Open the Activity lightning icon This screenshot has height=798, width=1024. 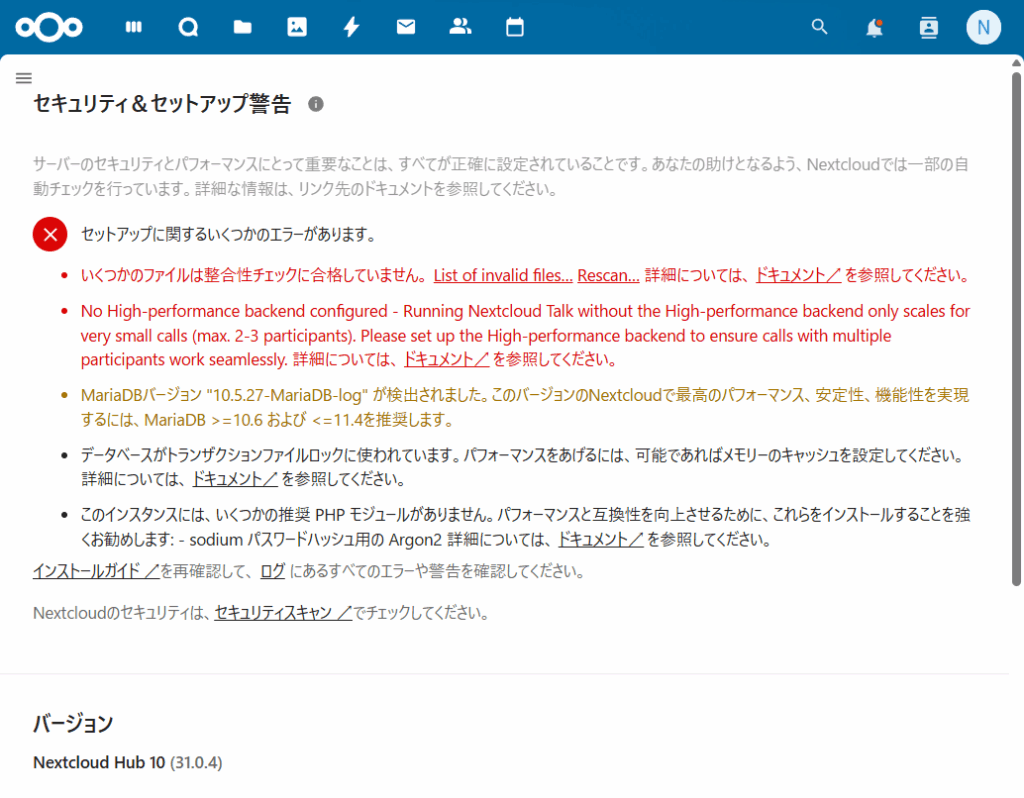pyautogui.click(x=351, y=27)
